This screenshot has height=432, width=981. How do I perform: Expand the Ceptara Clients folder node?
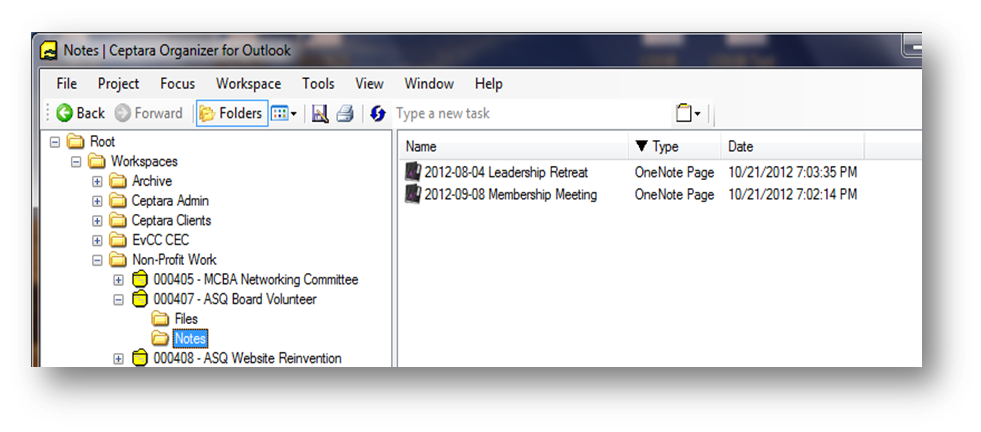[x=98, y=221]
